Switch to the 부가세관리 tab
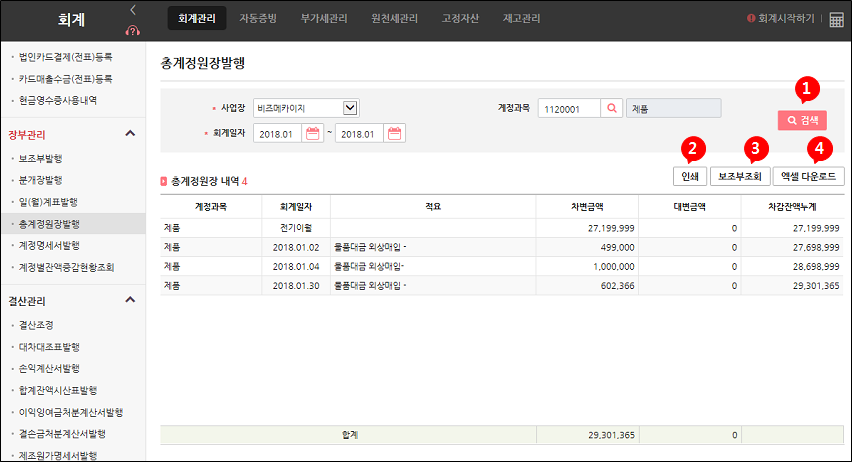The width and height of the screenshot is (852, 462). (324, 18)
